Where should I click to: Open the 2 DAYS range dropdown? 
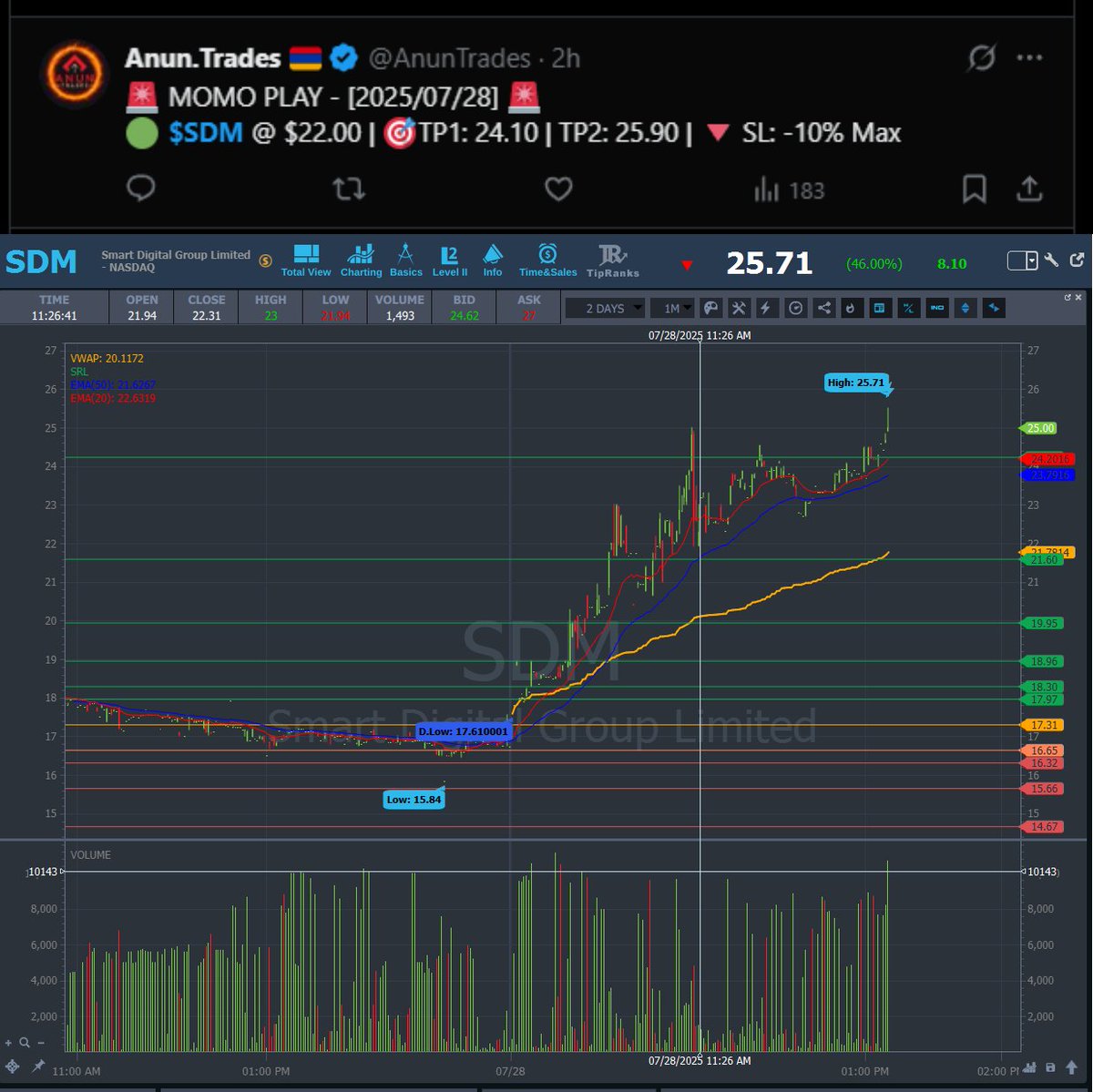pos(605,309)
